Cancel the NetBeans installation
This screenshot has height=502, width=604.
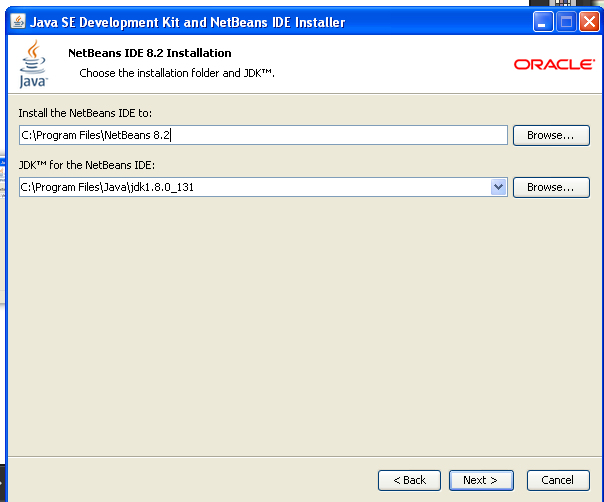558,480
